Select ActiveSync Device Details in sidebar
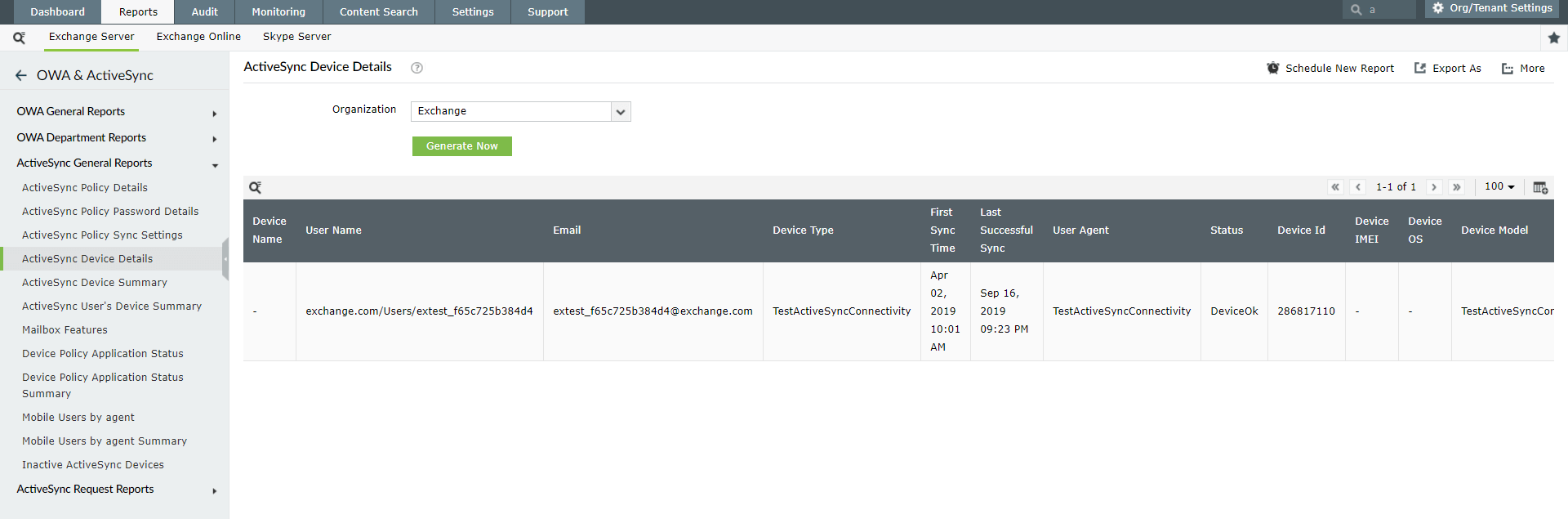Screen dimensions: 1568x519 (x=87, y=259)
